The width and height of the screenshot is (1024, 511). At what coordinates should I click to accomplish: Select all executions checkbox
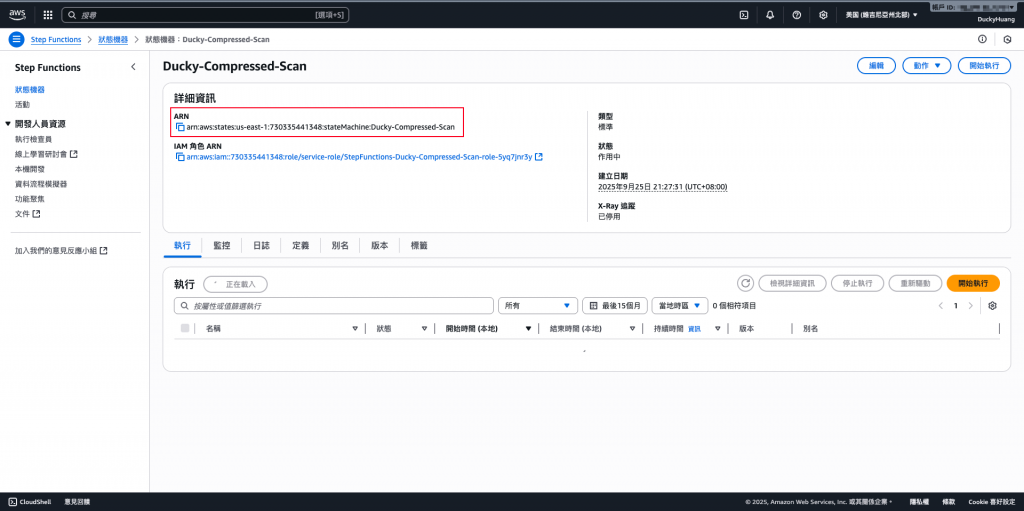click(x=185, y=328)
